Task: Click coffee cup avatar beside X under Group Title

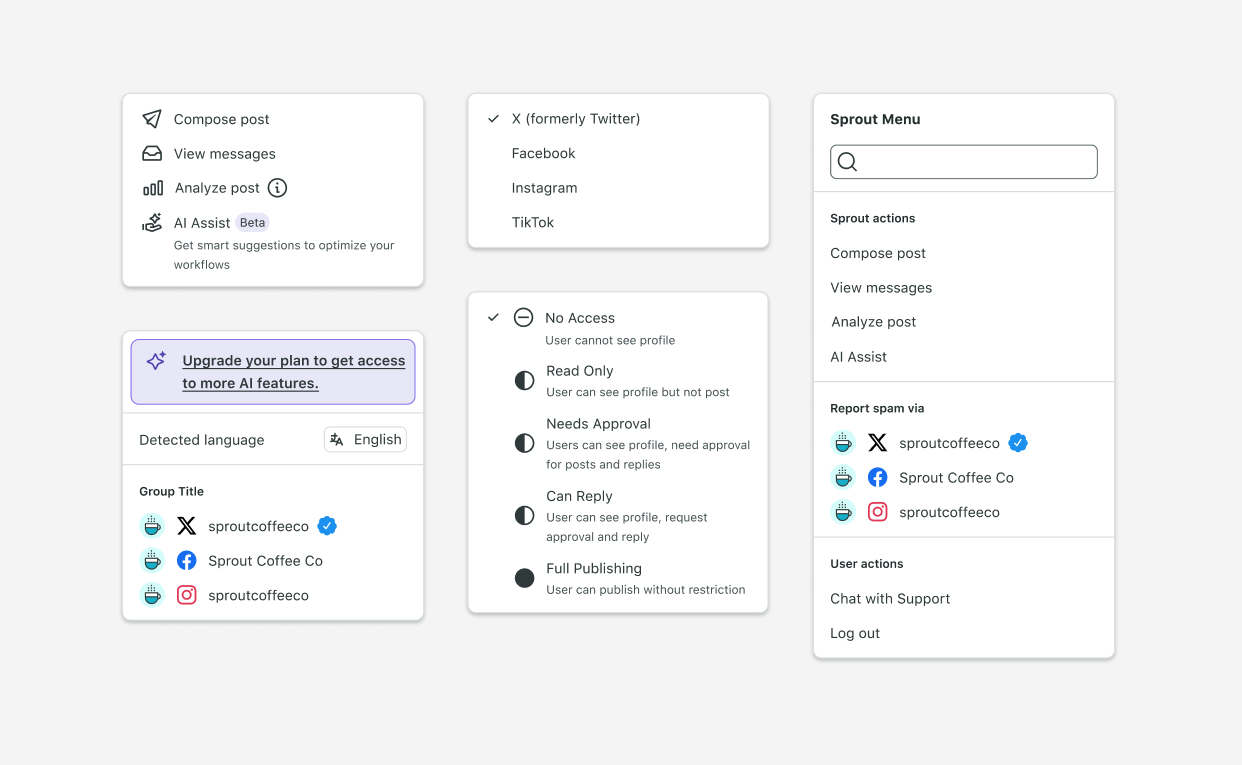Action: 152,526
